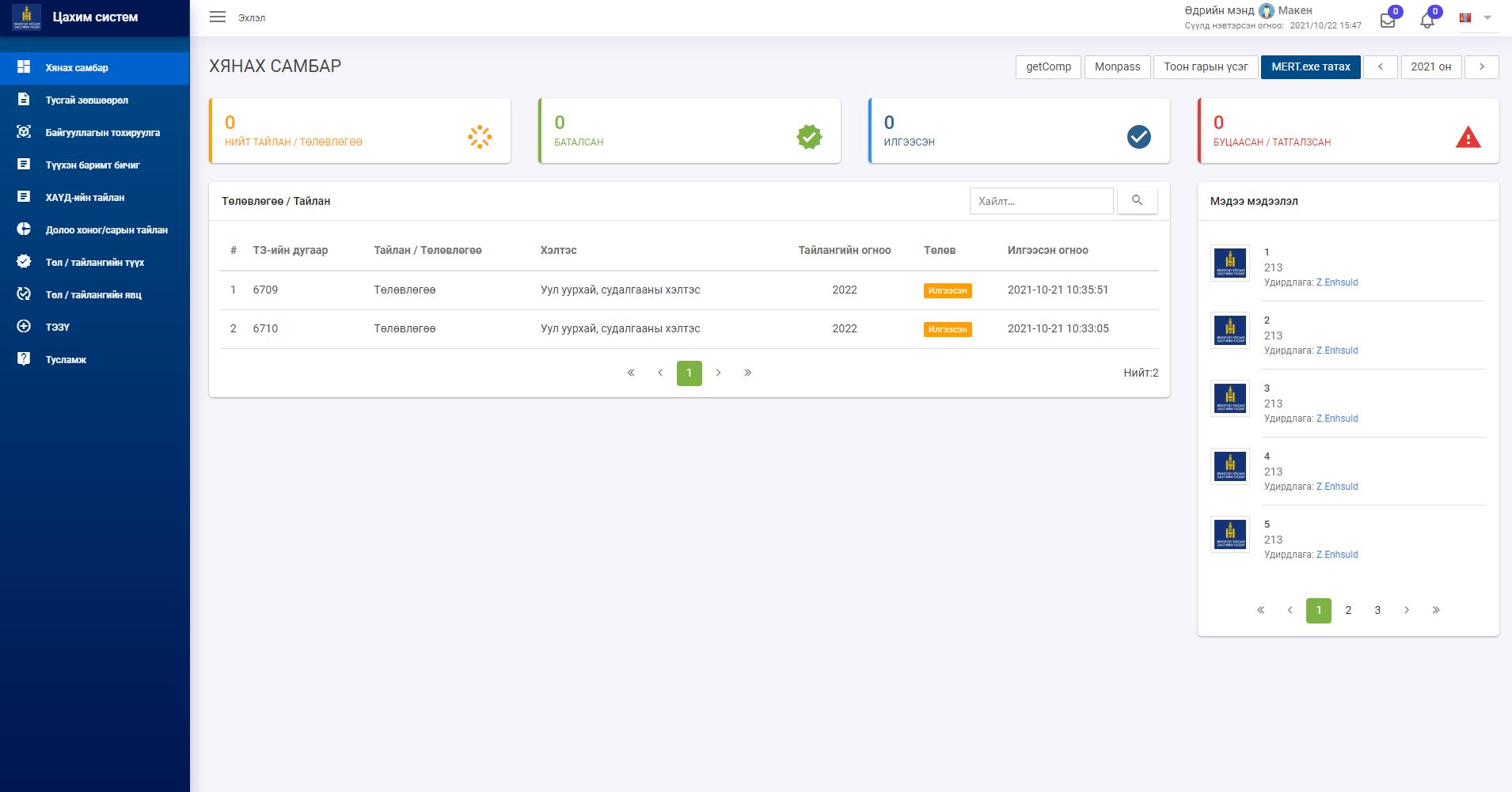Go to page 2 of news list
This screenshot has width=1512, height=792.
[1348, 610]
